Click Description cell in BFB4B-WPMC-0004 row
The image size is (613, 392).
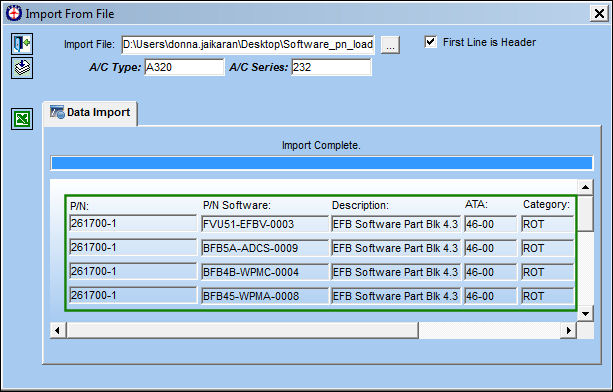coord(396,272)
